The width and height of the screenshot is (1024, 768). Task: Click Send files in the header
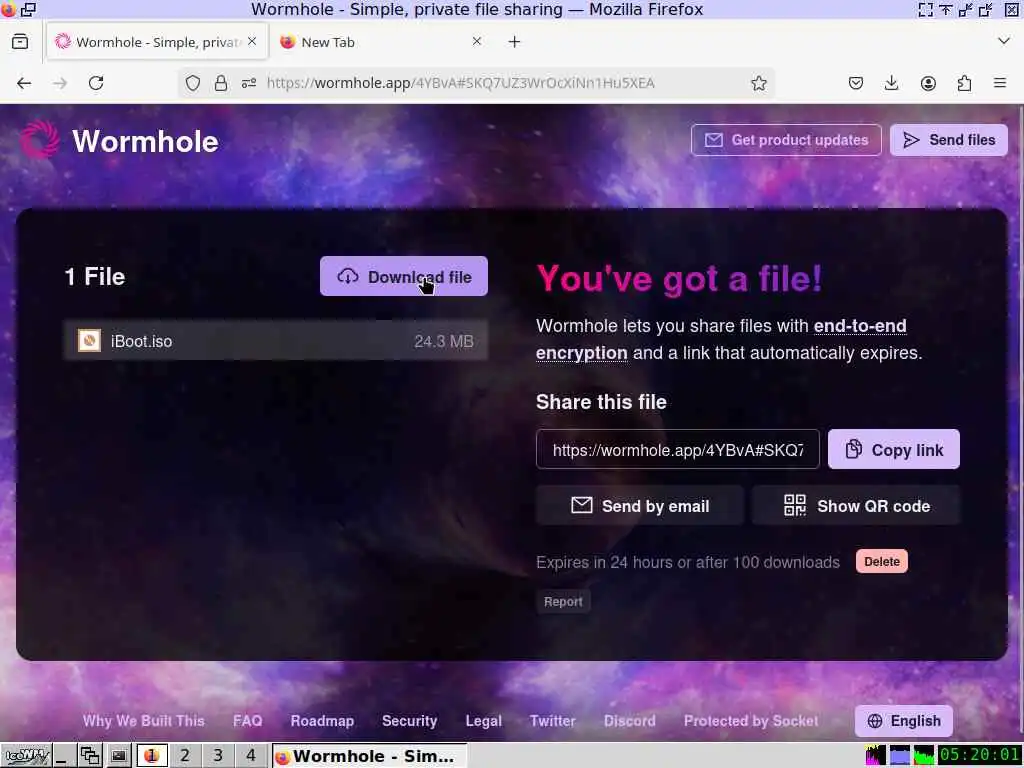[948, 140]
